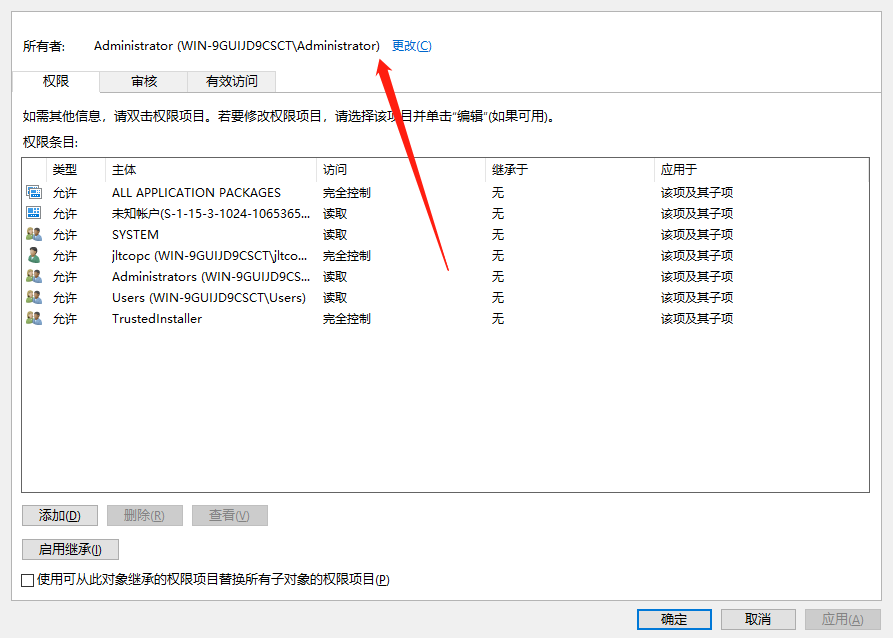The width and height of the screenshot is (893, 638).
Task: Click the TrustedInstaller group icon
Action: (x=34, y=318)
